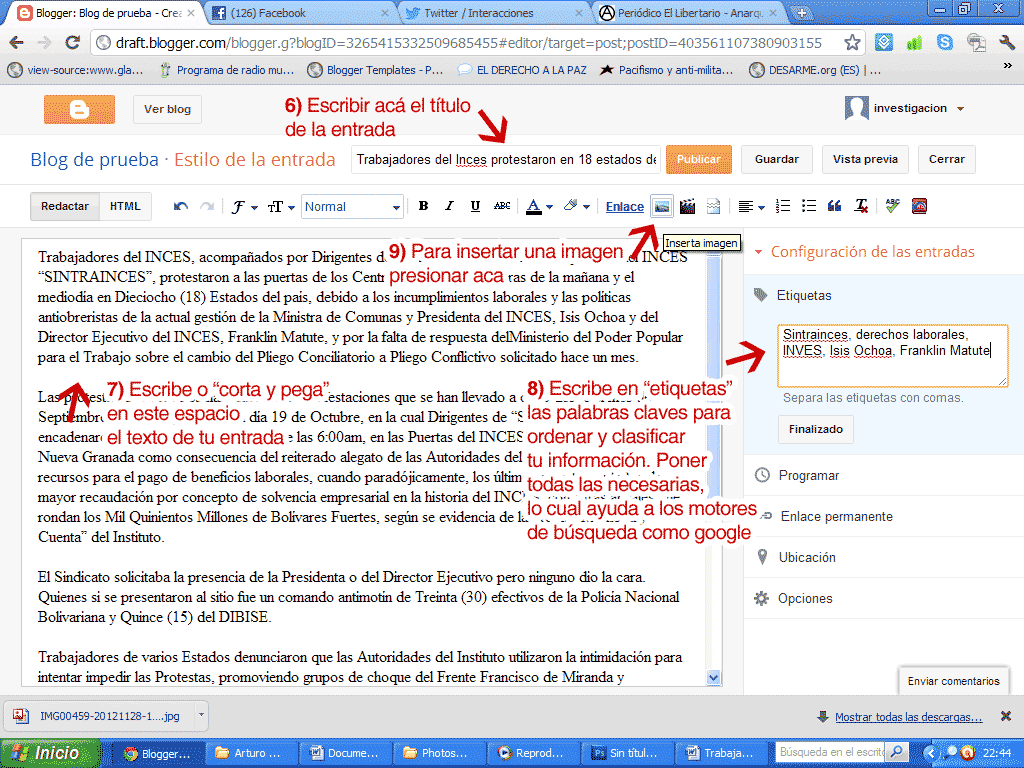Image resolution: width=1024 pixels, height=768 pixels.
Task: Switch to the Twitter / Interacciones tab
Action: click(485, 13)
